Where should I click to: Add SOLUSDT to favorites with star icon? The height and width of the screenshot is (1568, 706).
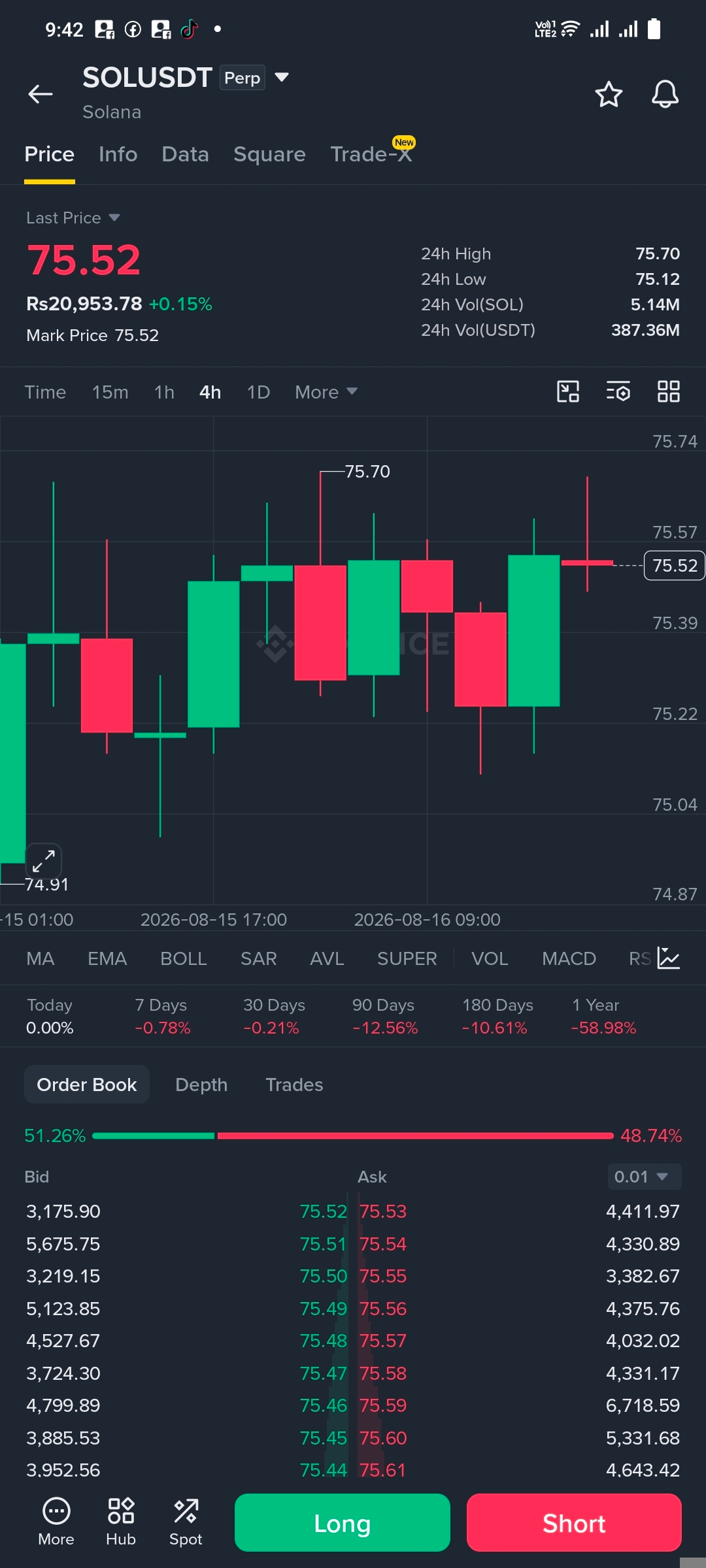[x=609, y=94]
